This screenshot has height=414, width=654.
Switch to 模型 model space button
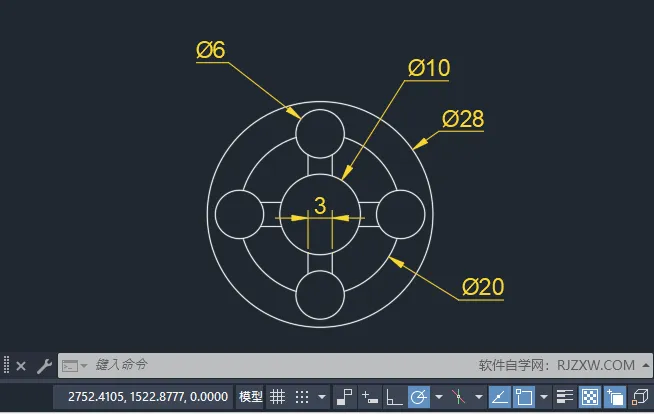(251, 396)
